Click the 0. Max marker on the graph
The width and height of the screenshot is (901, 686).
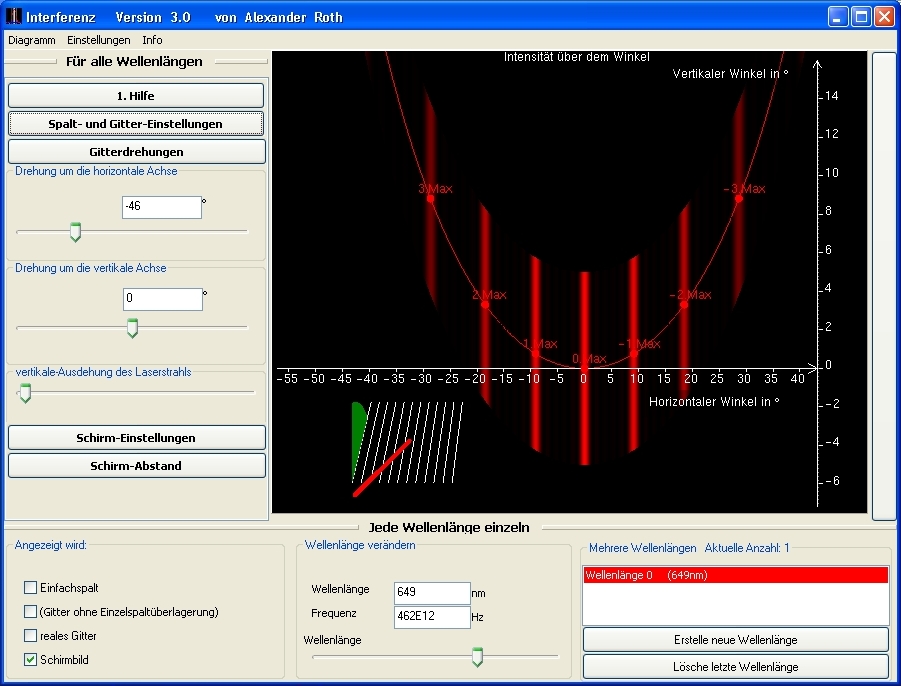click(x=585, y=368)
